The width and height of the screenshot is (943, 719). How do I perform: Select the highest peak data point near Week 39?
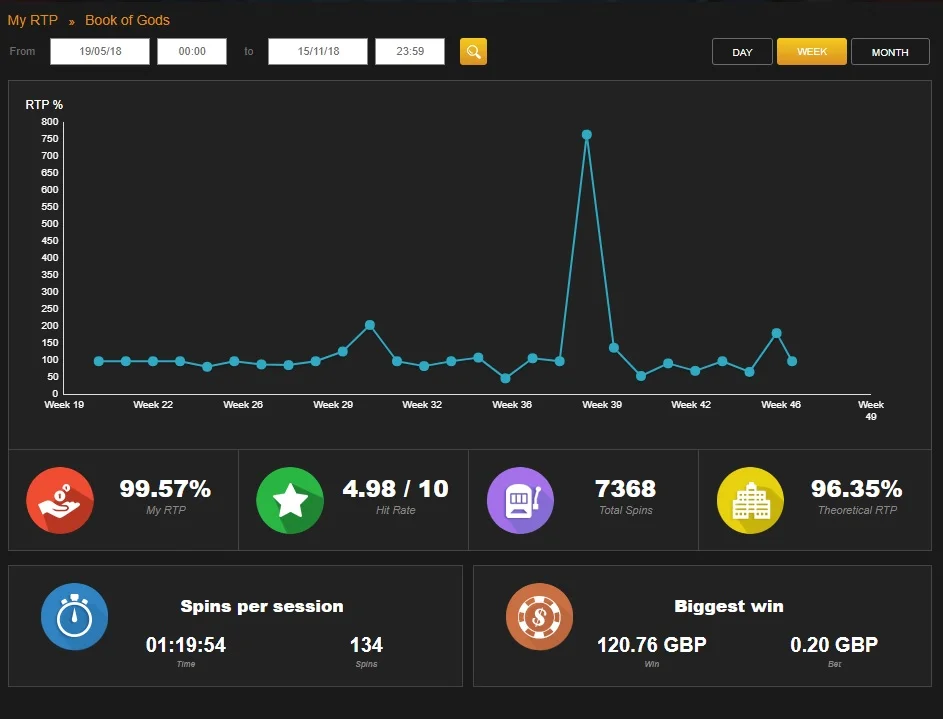(x=587, y=135)
